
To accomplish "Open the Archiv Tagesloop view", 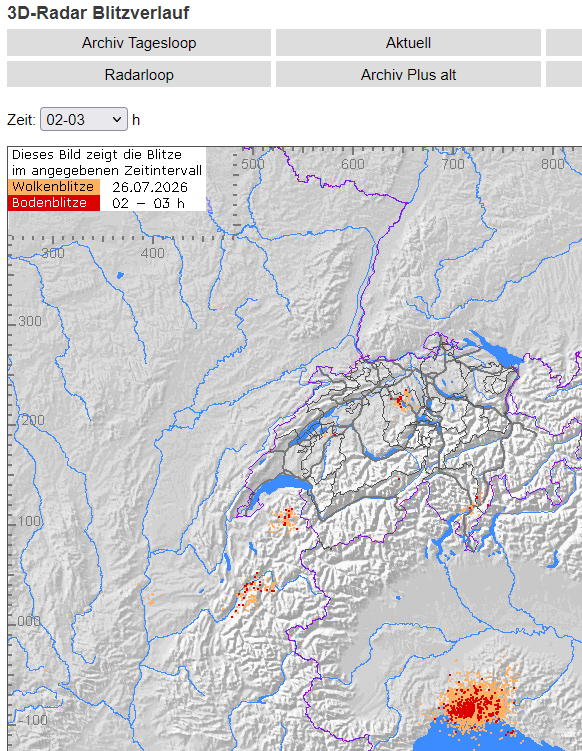I will 139,43.
